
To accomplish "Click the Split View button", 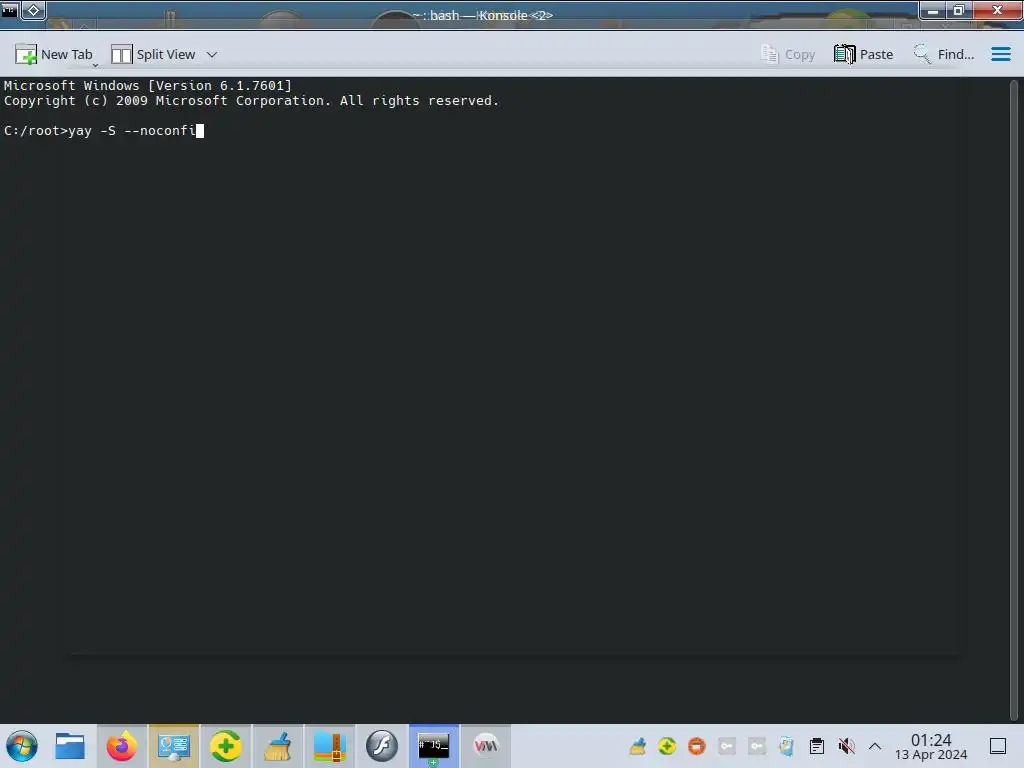I will pos(153,55).
